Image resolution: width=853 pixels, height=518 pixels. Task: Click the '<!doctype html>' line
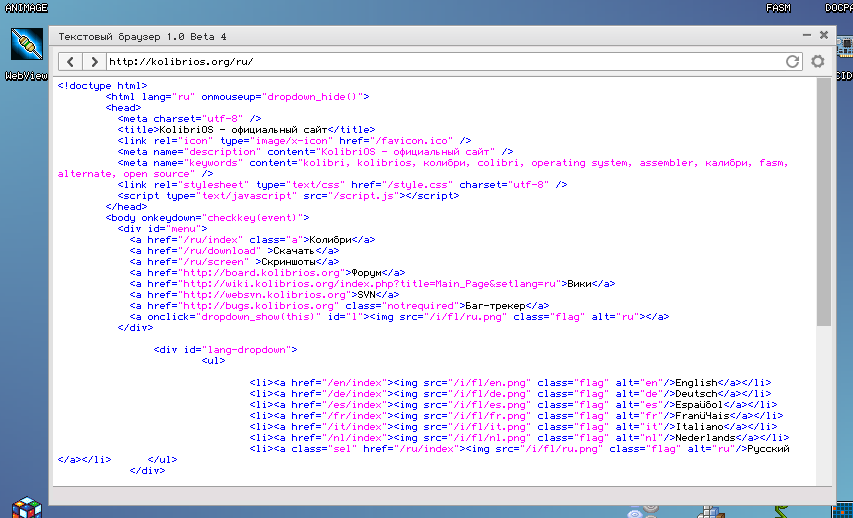(102, 86)
